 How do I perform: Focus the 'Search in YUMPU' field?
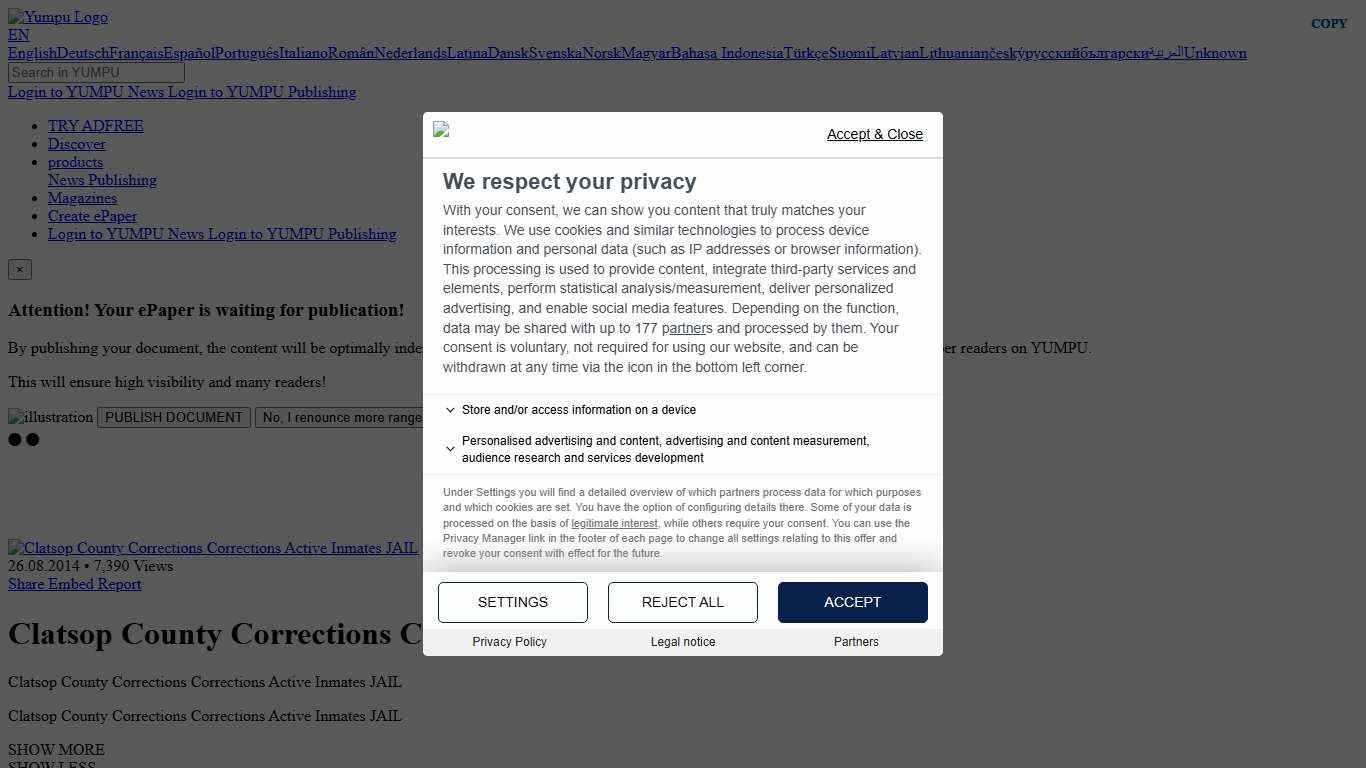coord(96,72)
